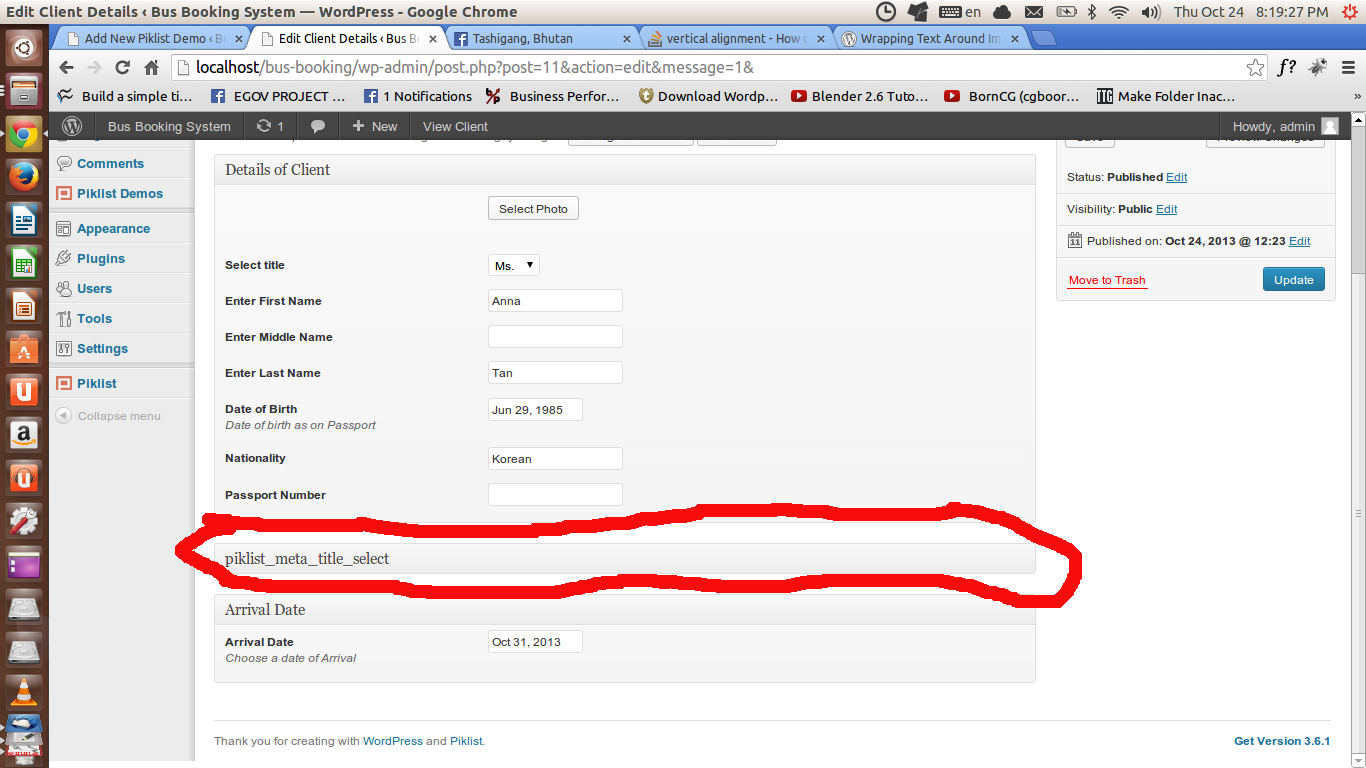Click the Chrome home icon
The width and height of the screenshot is (1366, 768).
pyautogui.click(x=152, y=68)
